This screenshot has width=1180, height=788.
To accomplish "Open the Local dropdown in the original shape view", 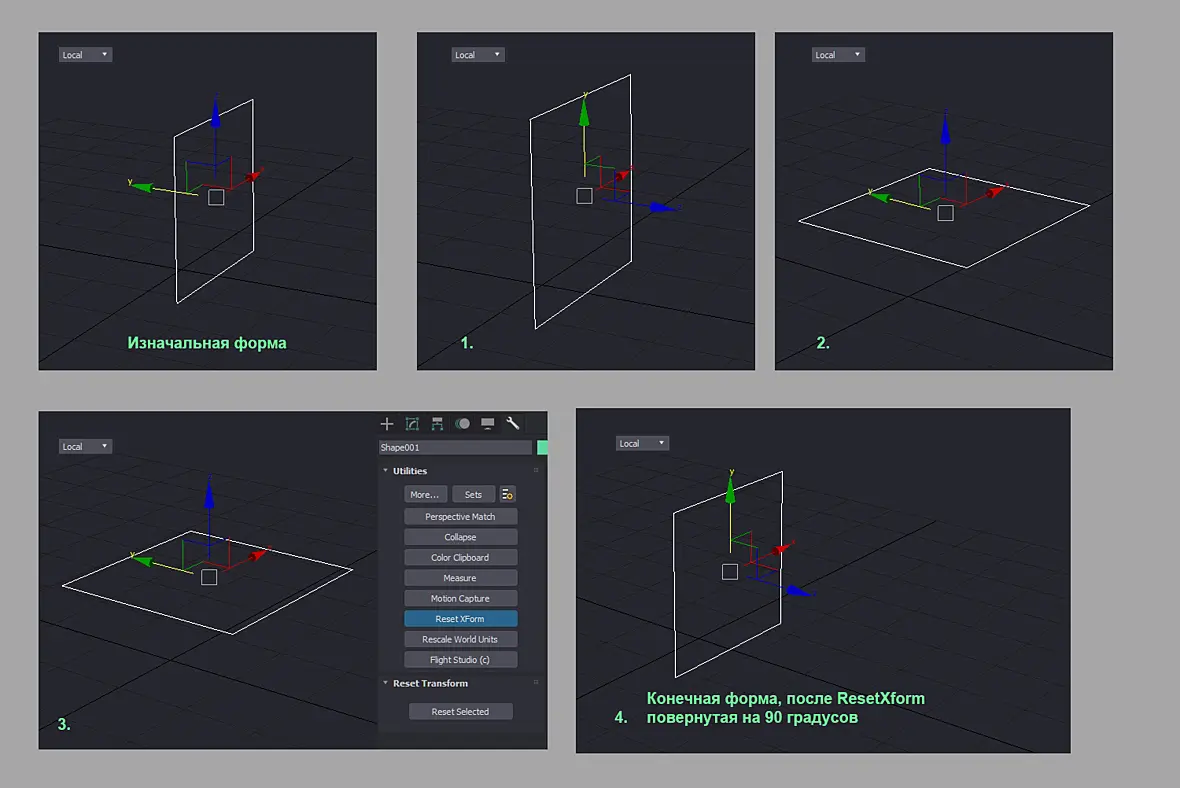I will coord(85,54).
